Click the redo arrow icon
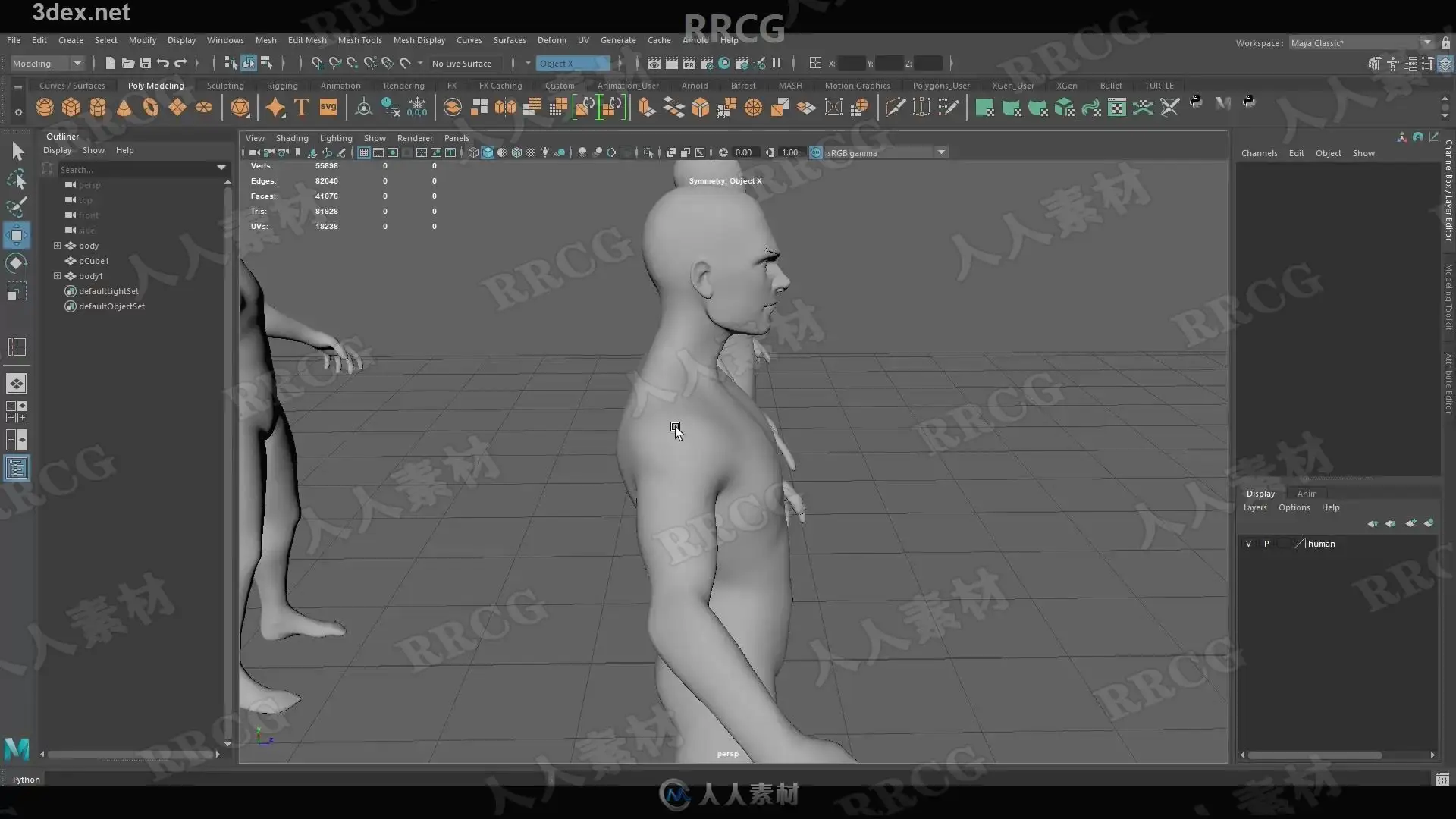 180,64
